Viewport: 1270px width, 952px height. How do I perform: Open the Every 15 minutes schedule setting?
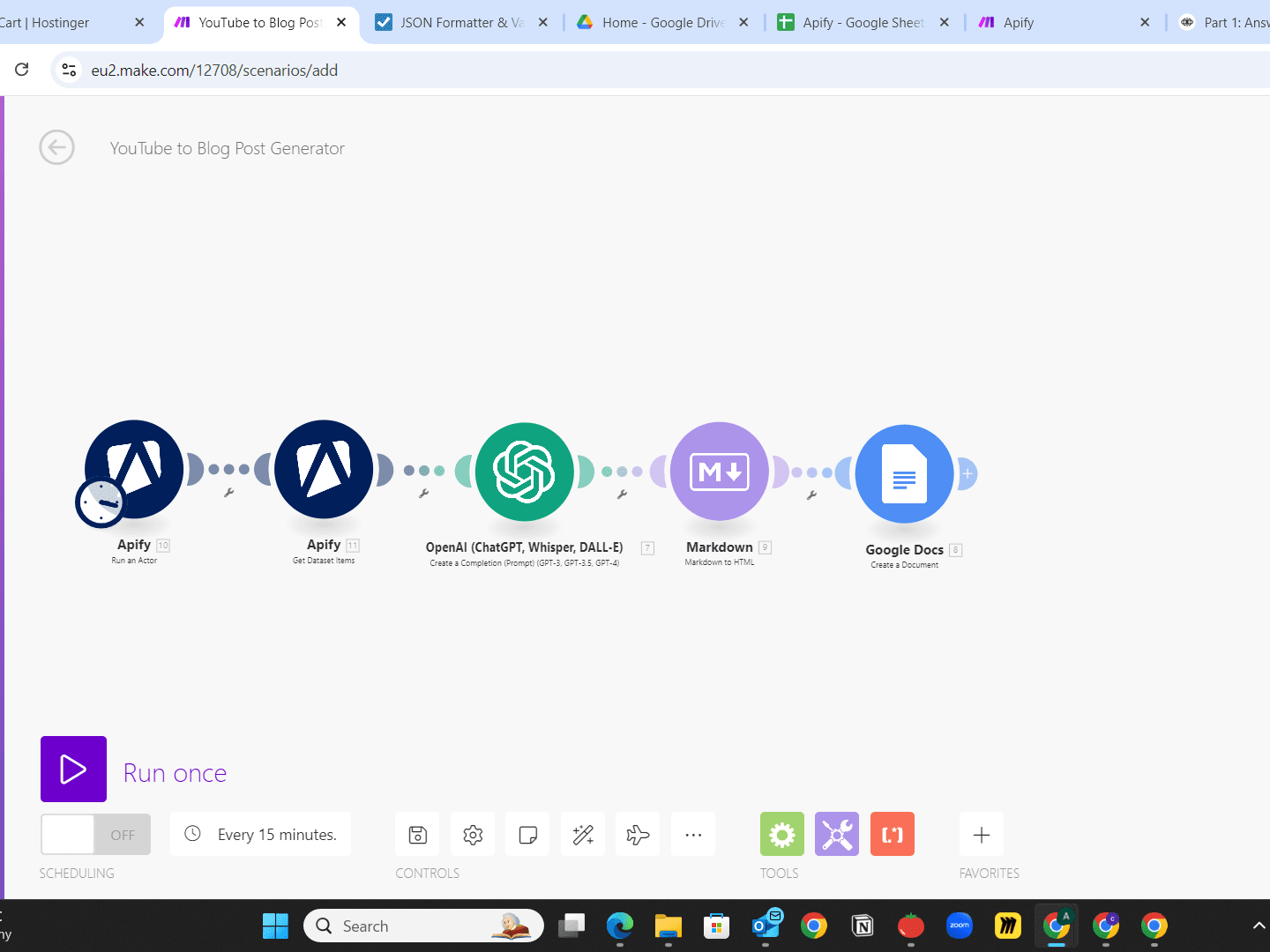pyautogui.click(x=260, y=834)
